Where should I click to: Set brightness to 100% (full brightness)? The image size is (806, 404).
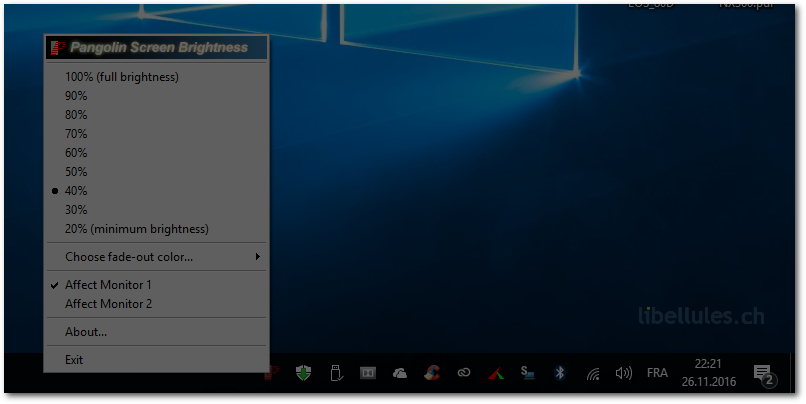tap(157, 77)
